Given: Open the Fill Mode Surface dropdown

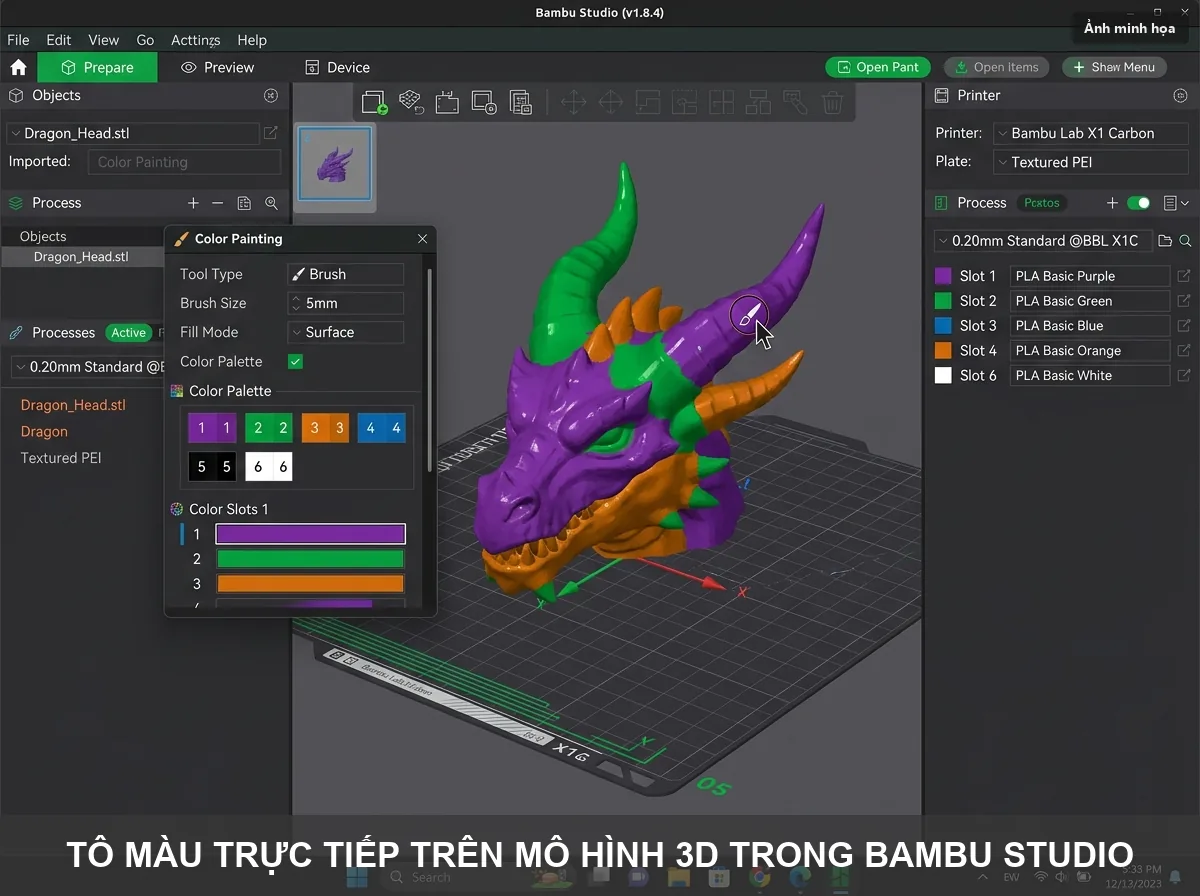Looking at the screenshot, I should tap(346, 332).
